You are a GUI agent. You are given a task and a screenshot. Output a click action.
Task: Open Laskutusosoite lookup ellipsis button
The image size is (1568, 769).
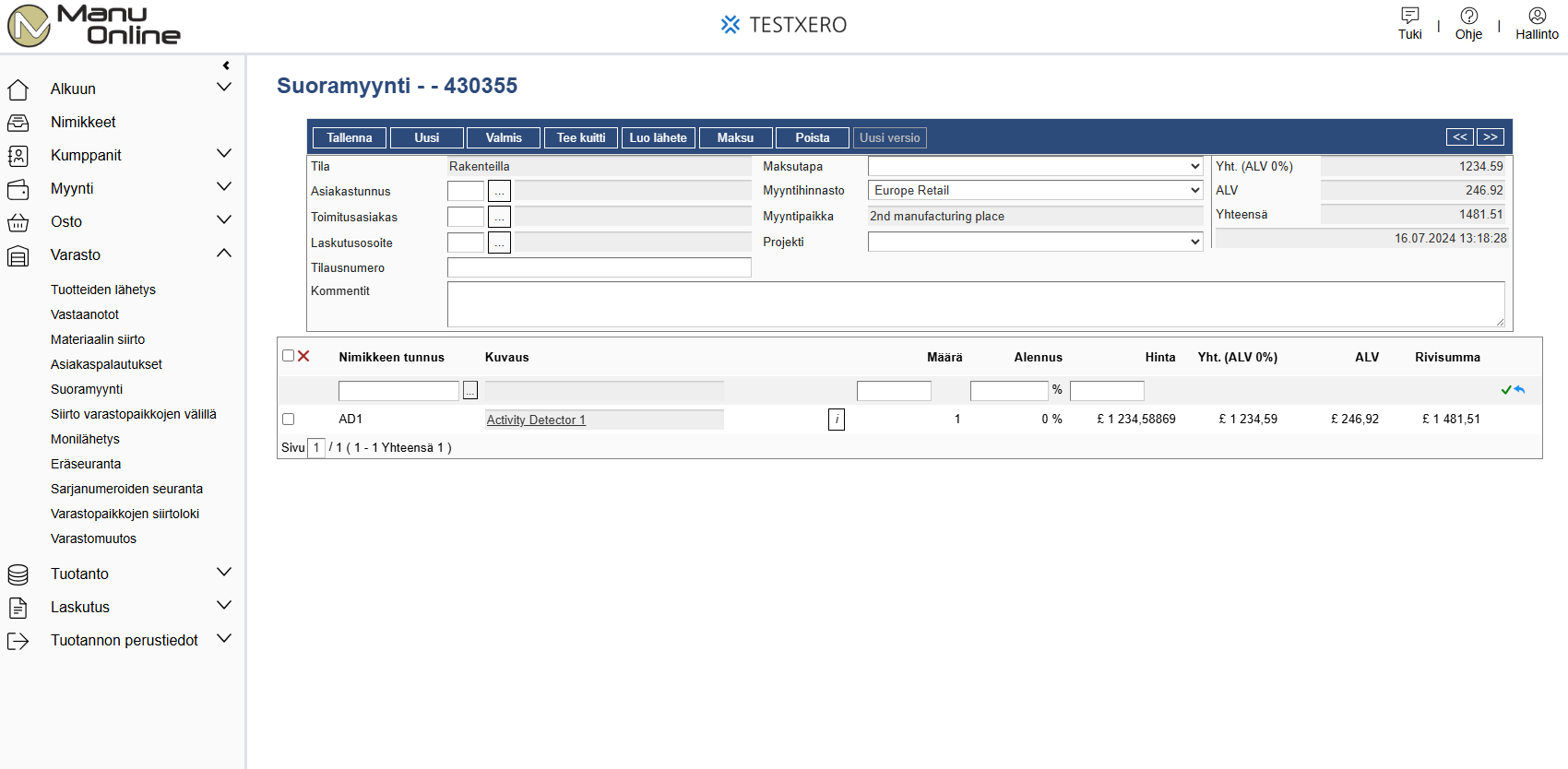[x=499, y=243]
